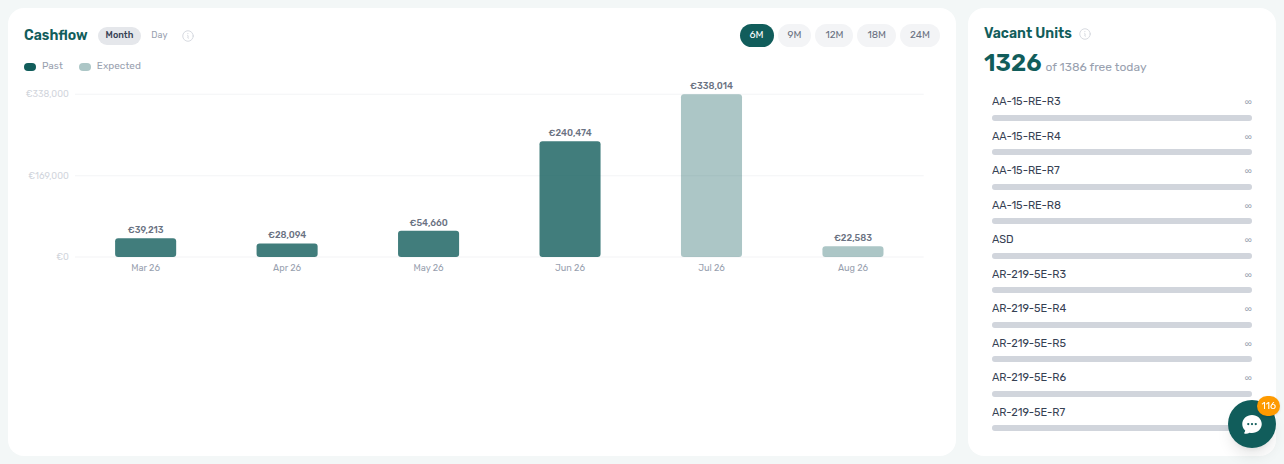Click the 116 notification badge
Viewport: 1284px width, 464px height.
(x=1268, y=406)
